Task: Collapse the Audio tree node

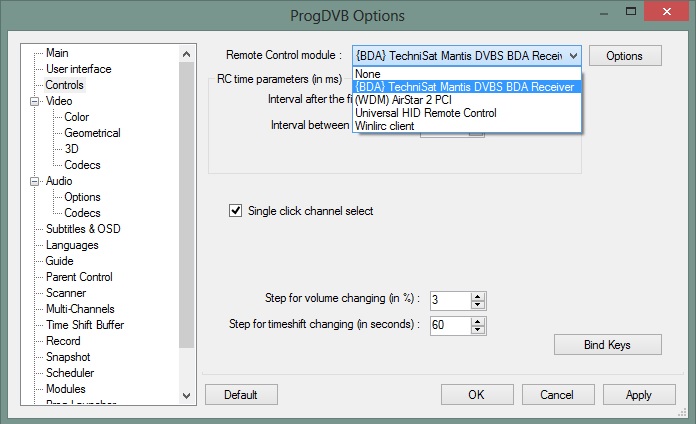Action: point(37,181)
